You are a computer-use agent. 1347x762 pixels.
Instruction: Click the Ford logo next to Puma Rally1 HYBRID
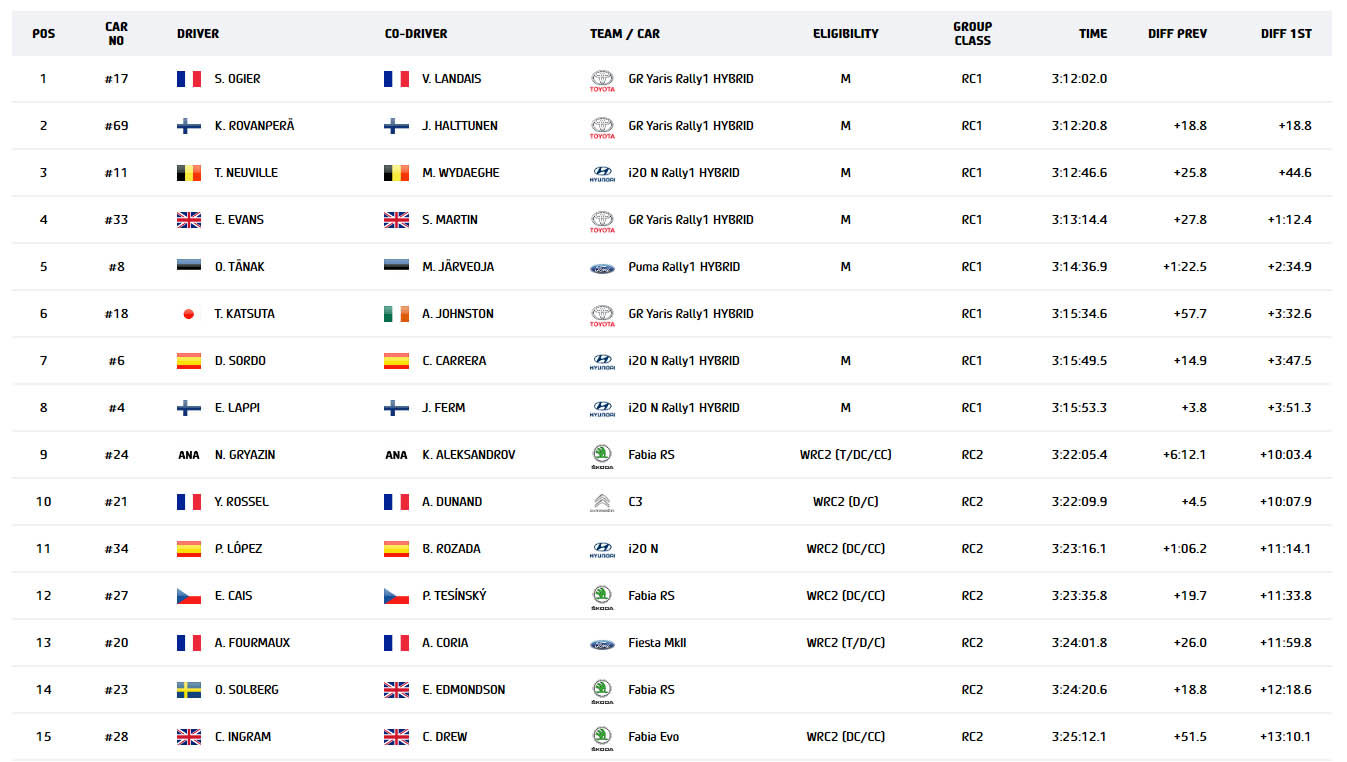(602, 267)
